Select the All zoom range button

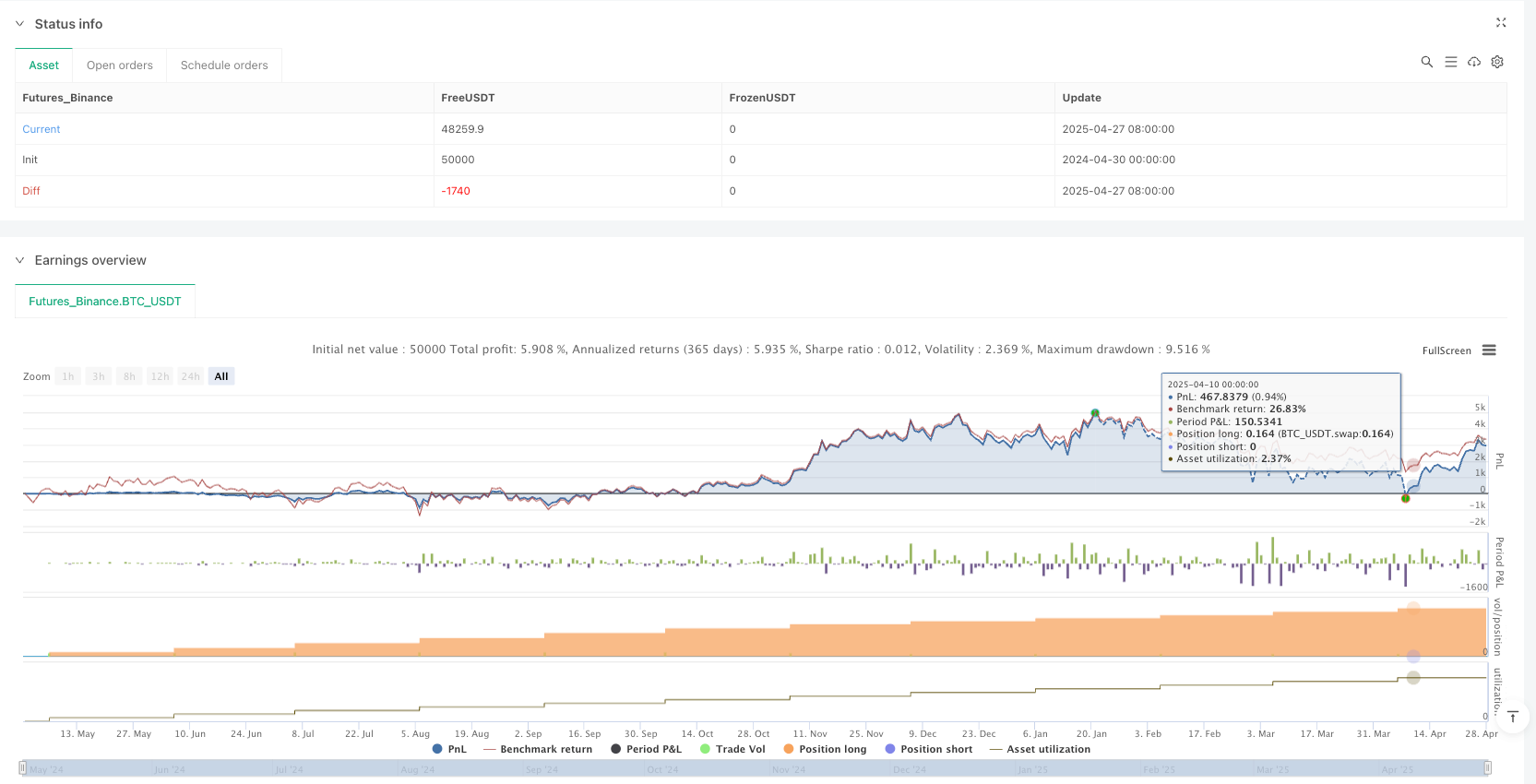tap(221, 376)
